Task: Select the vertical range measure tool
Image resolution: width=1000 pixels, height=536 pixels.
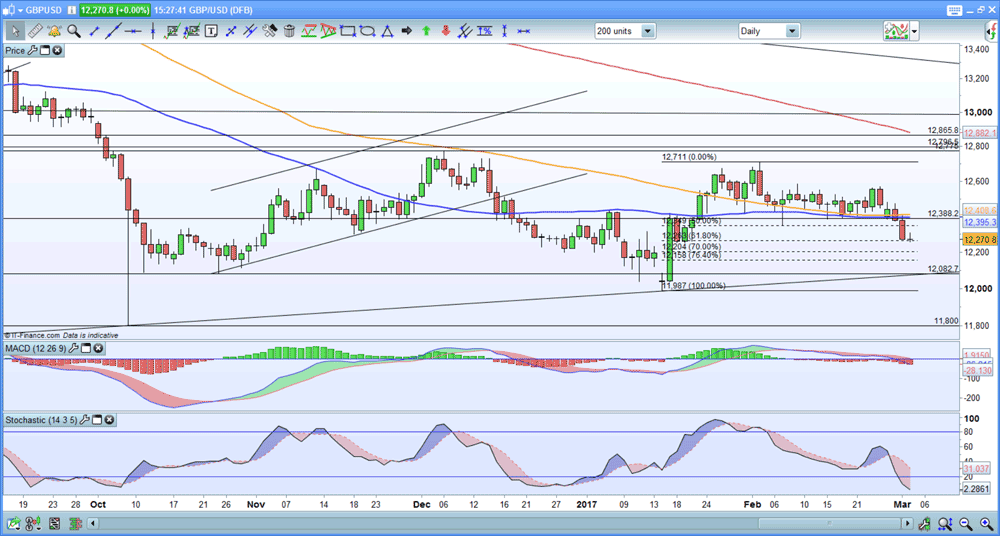Action: pyautogui.click(x=504, y=30)
